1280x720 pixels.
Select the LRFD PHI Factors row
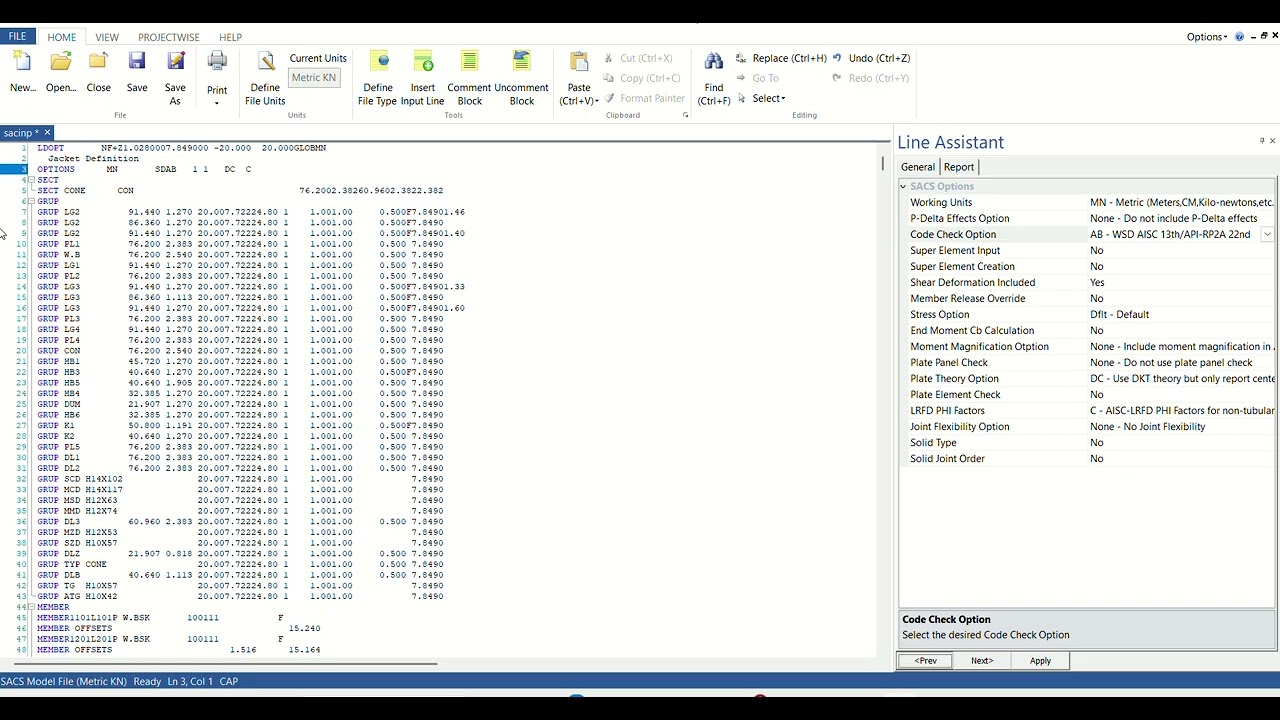(1087, 410)
